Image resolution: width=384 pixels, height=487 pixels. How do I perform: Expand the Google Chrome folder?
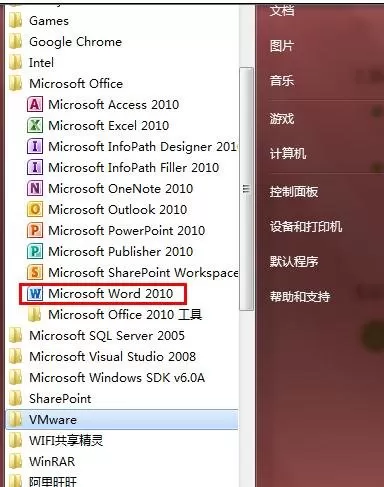pyautogui.click(x=76, y=42)
